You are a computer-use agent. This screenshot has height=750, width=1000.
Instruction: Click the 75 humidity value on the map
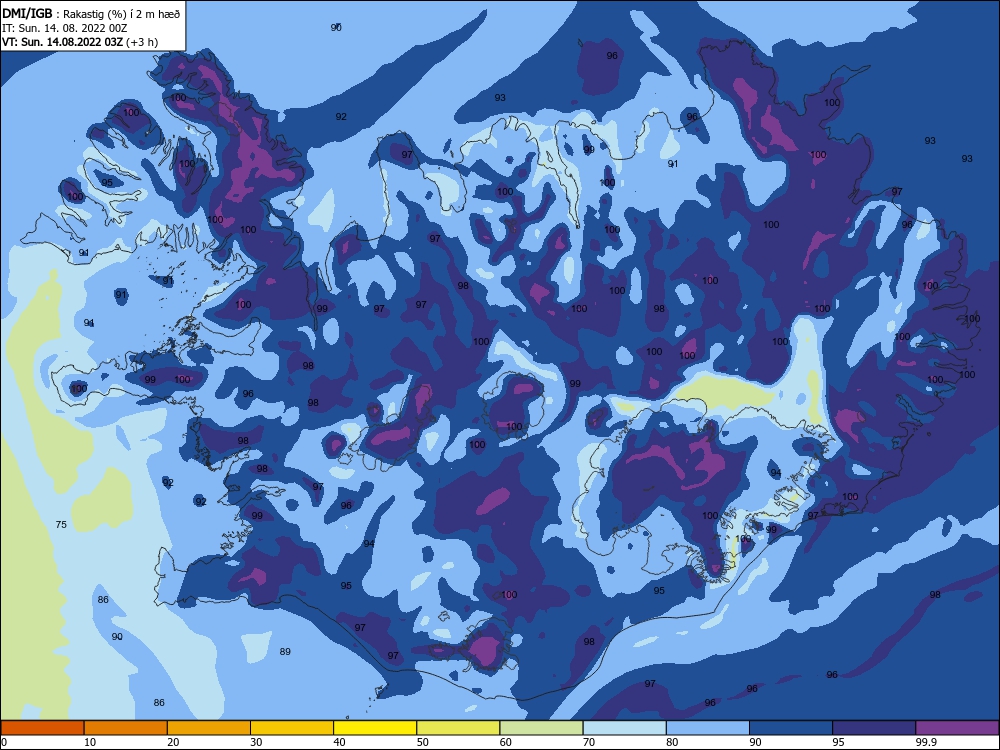click(61, 524)
